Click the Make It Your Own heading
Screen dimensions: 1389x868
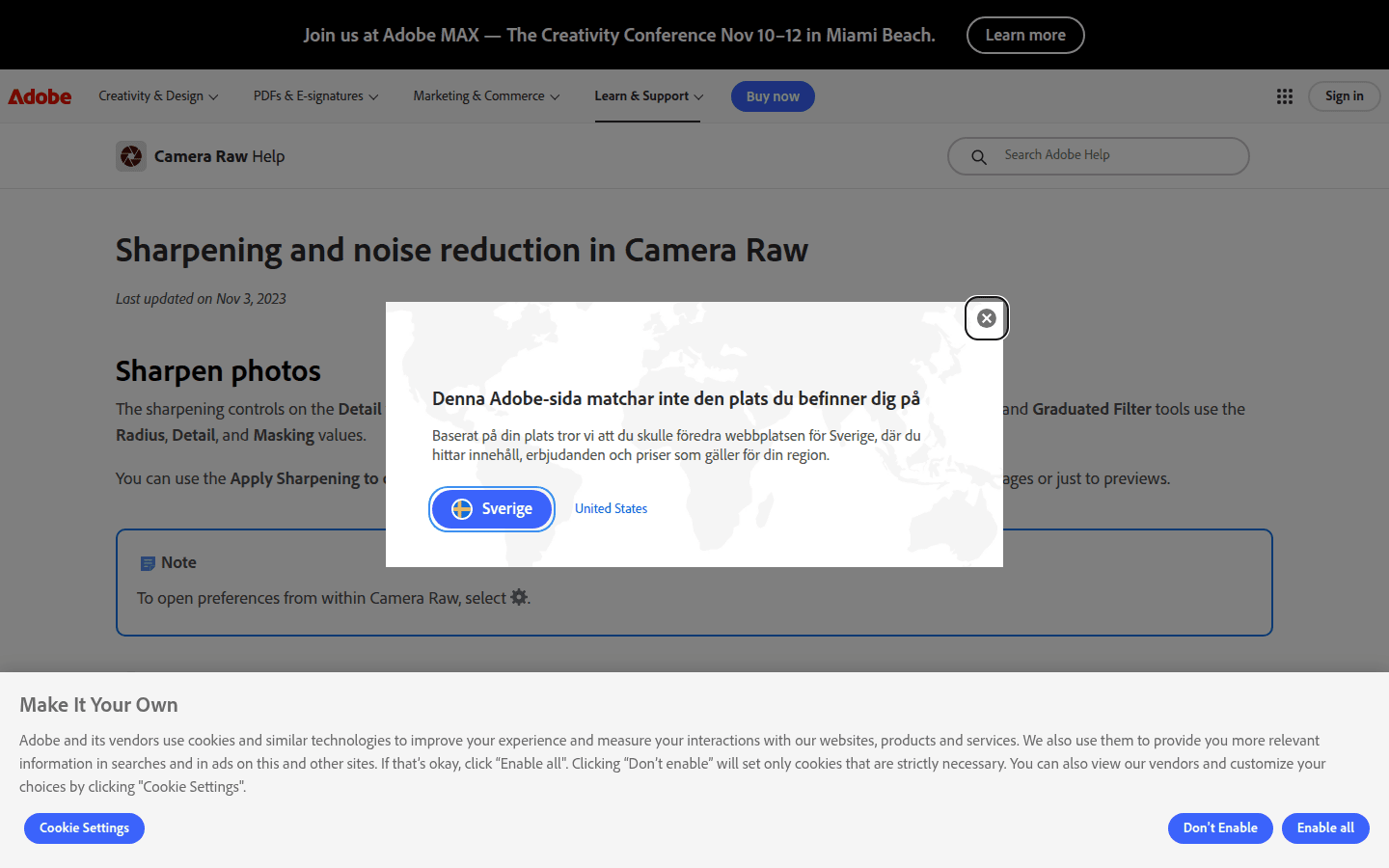[x=98, y=705]
